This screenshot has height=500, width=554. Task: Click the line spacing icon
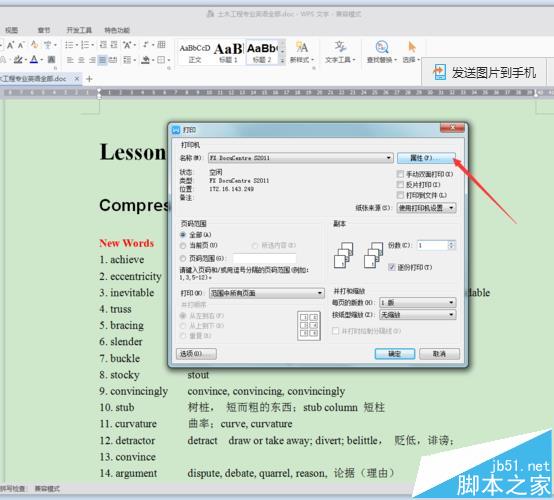[127, 60]
